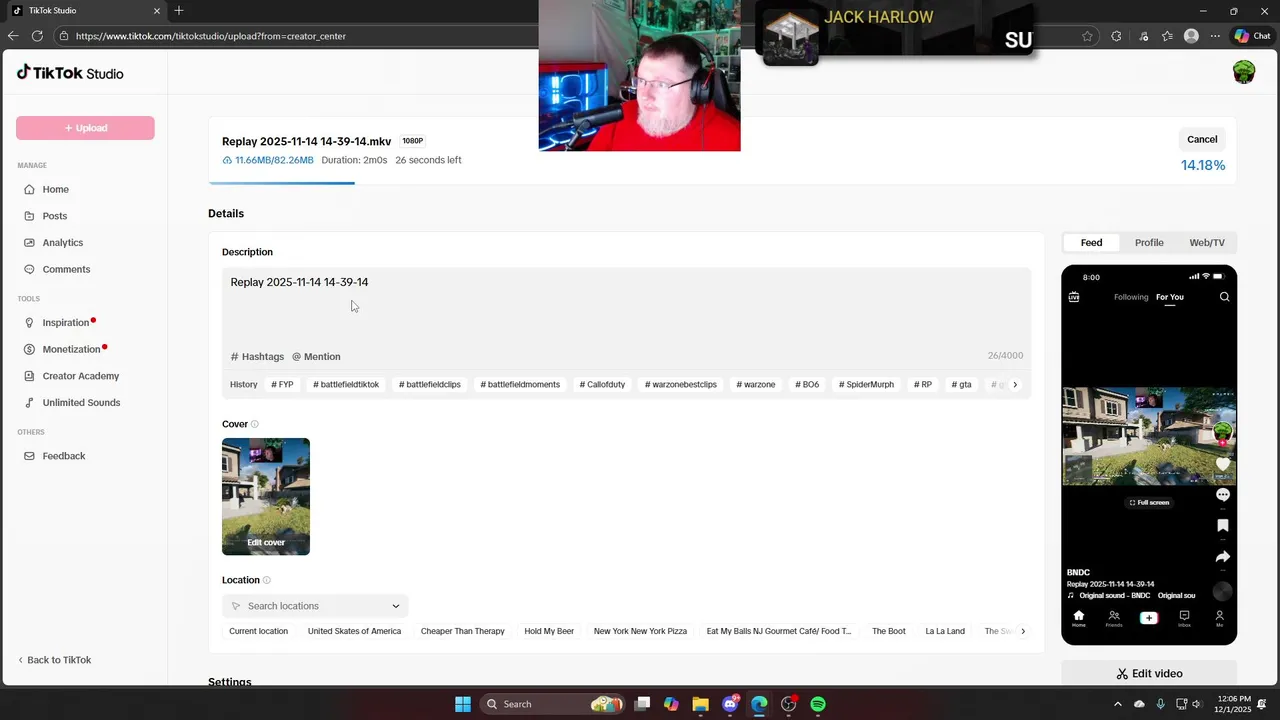Screen dimensions: 1280x720
Task: Switch preview to Web/TV tab
Action: point(1207,243)
